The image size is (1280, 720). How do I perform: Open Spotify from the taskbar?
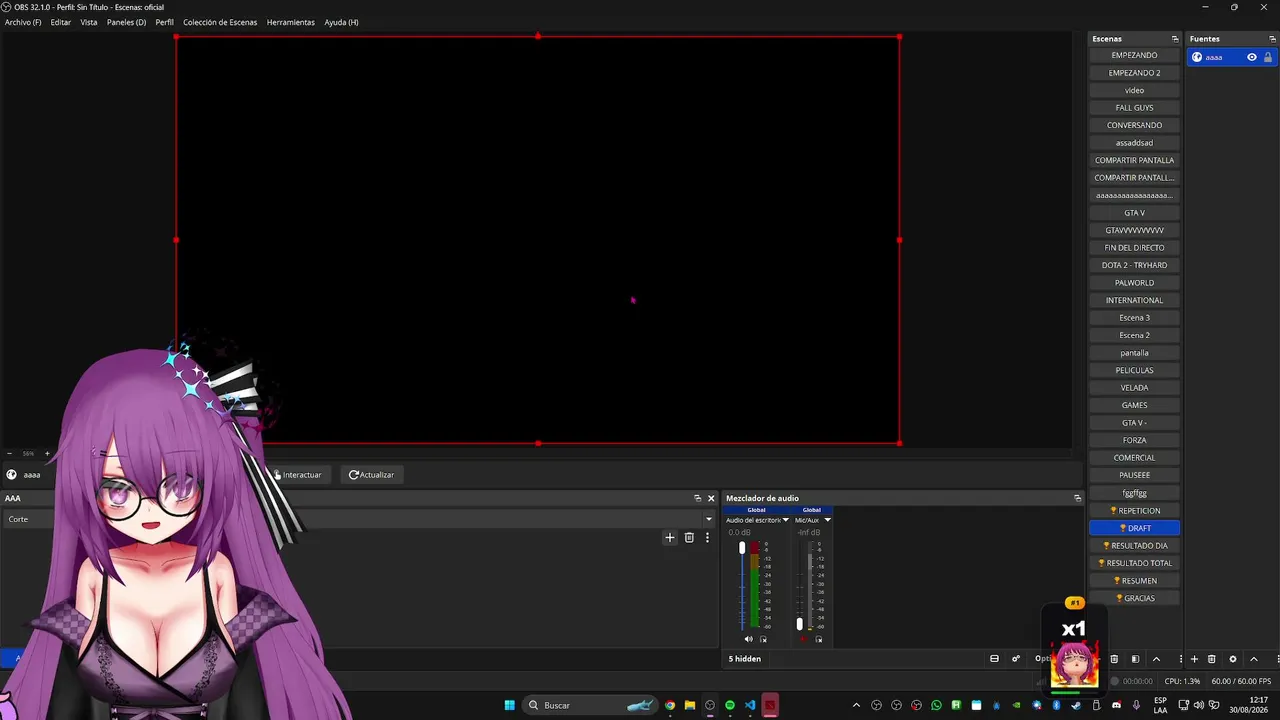pyautogui.click(x=730, y=705)
